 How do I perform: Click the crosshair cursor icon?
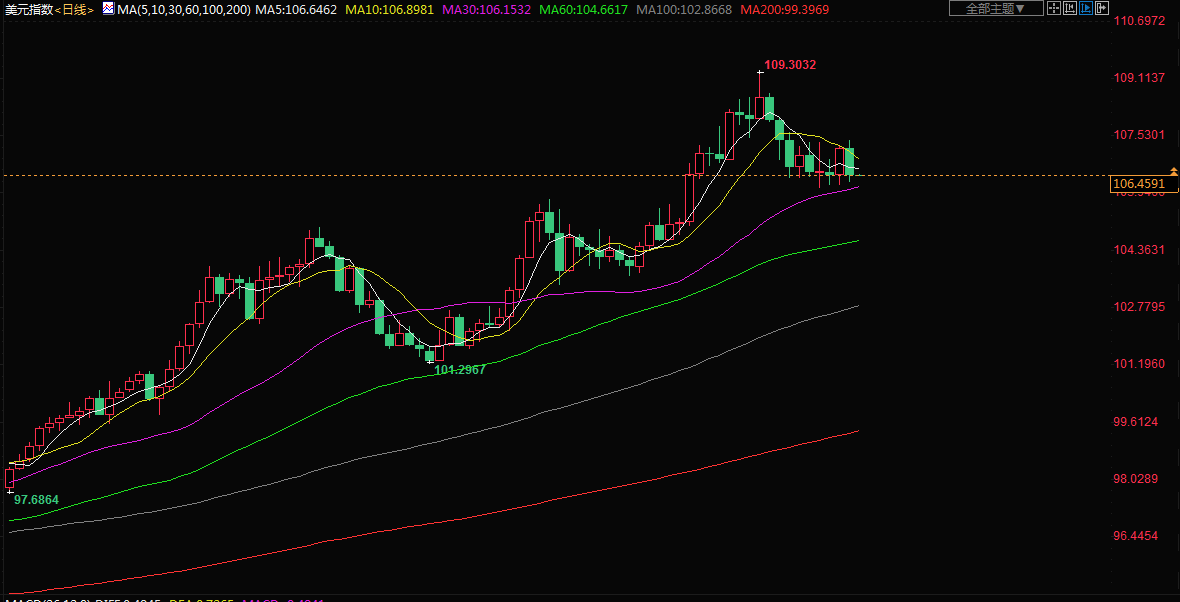pyautogui.click(x=1053, y=9)
